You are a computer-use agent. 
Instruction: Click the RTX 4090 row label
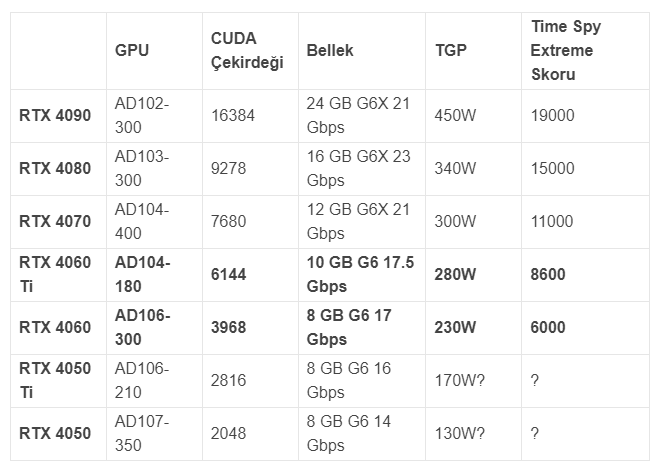pyautogui.click(x=55, y=115)
